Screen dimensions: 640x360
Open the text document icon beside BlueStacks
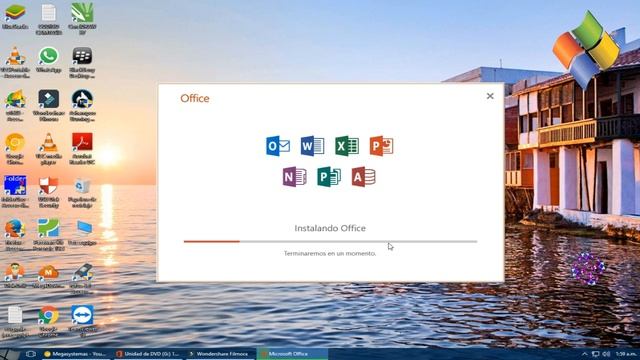pyautogui.click(x=49, y=18)
